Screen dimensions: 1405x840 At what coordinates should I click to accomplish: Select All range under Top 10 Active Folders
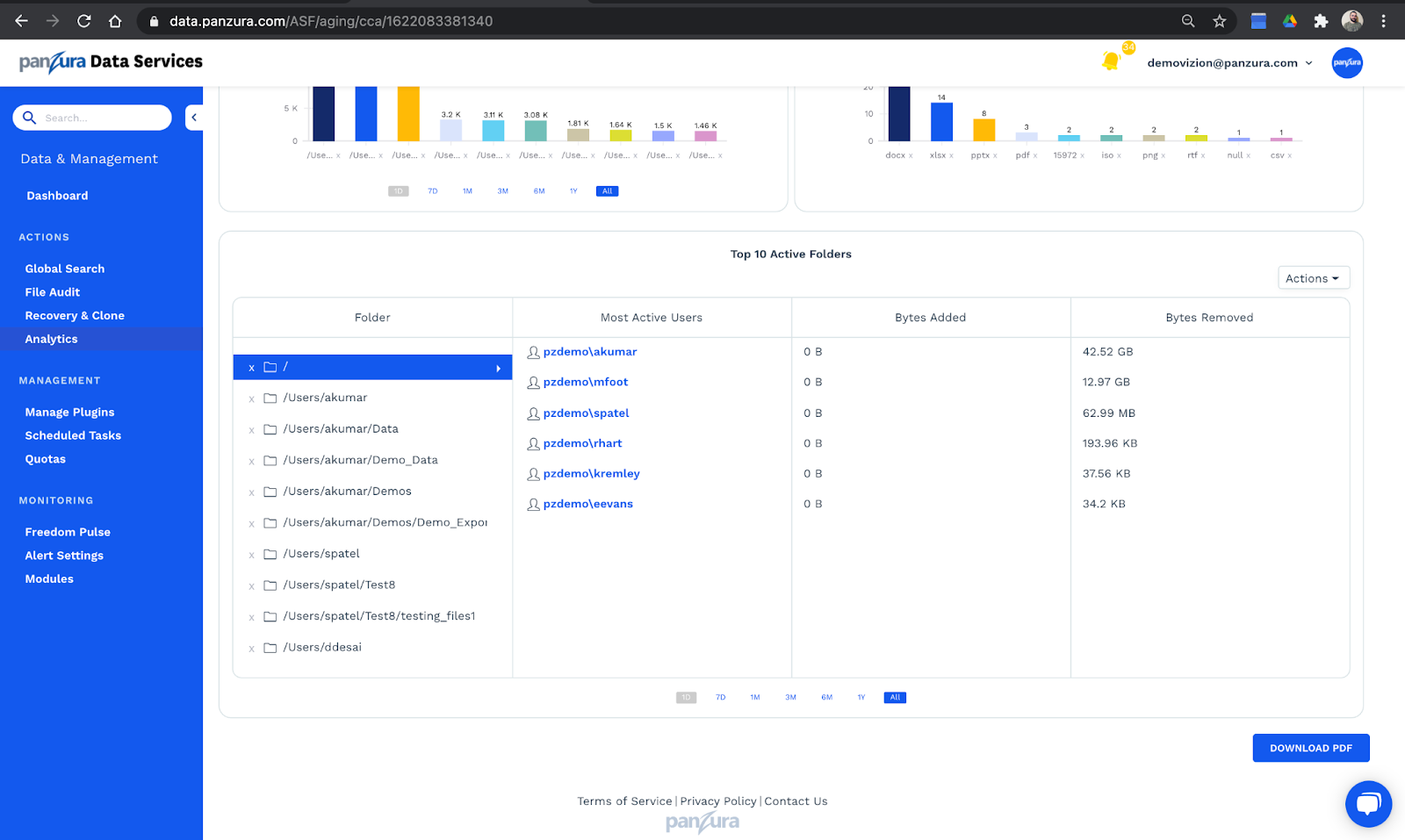[895, 698]
